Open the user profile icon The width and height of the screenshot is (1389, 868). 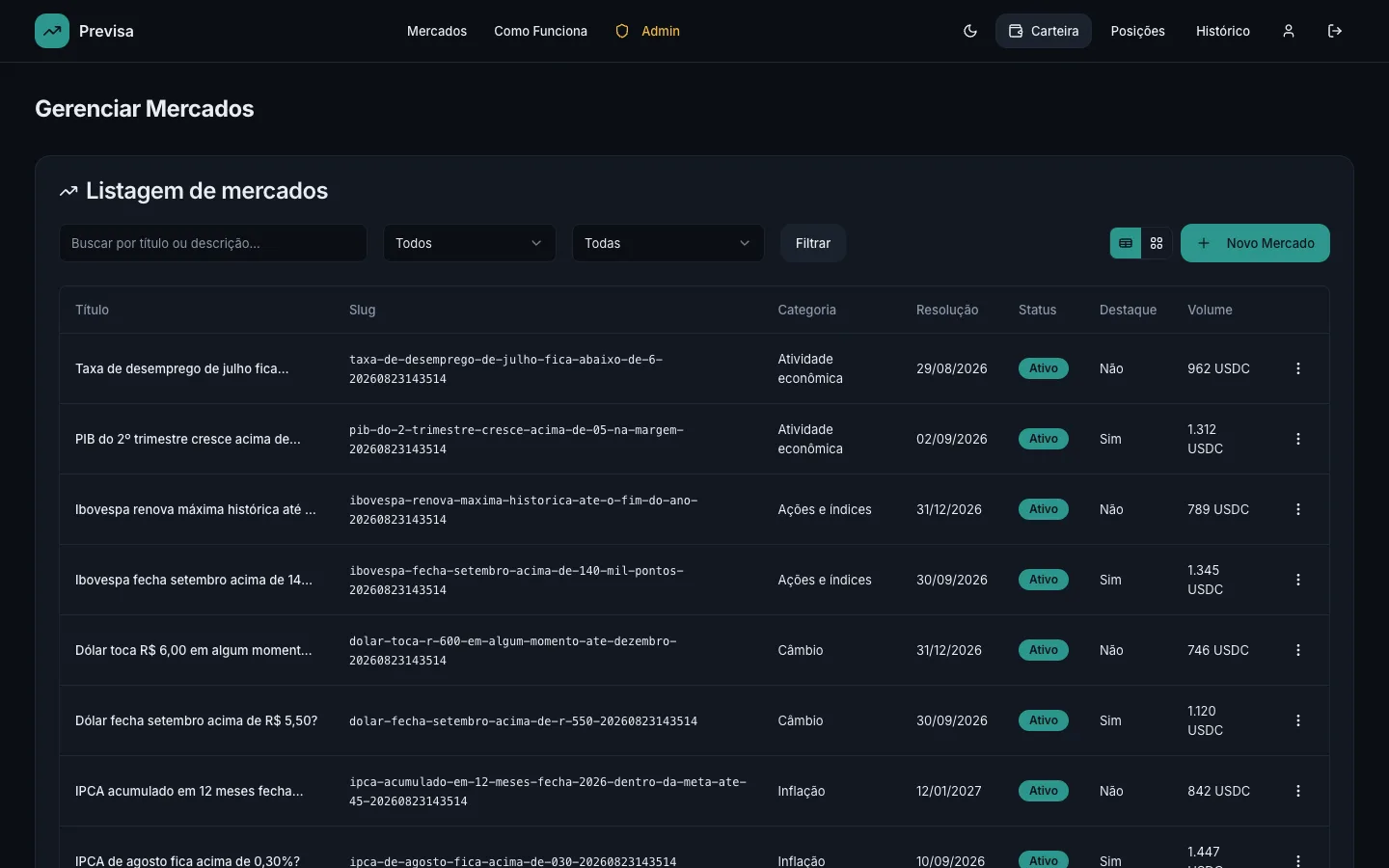click(x=1289, y=31)
